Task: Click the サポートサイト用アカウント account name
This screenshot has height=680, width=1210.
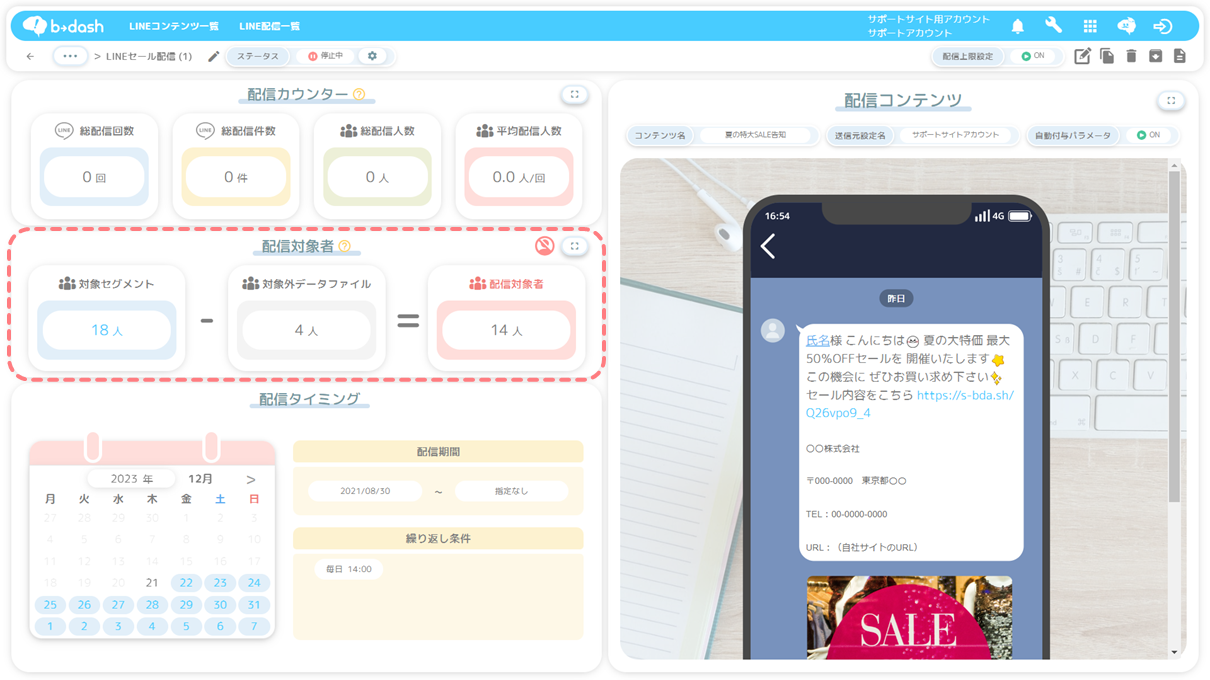Action: click(x=929, y=19)
